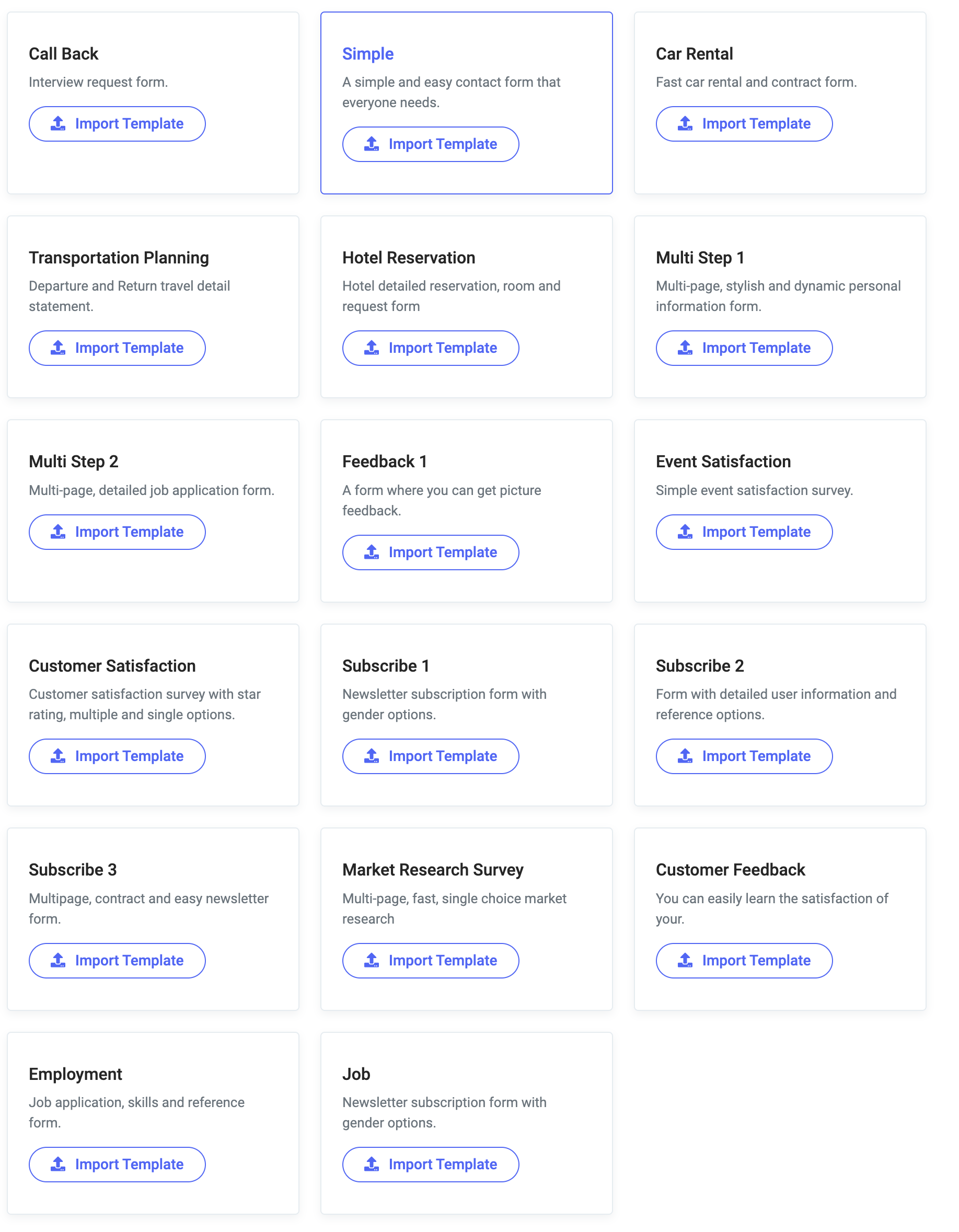This screenshot has height=1232, width=959.
Task: Import the Customer Feedback template
Action: [x=744, y=961]
